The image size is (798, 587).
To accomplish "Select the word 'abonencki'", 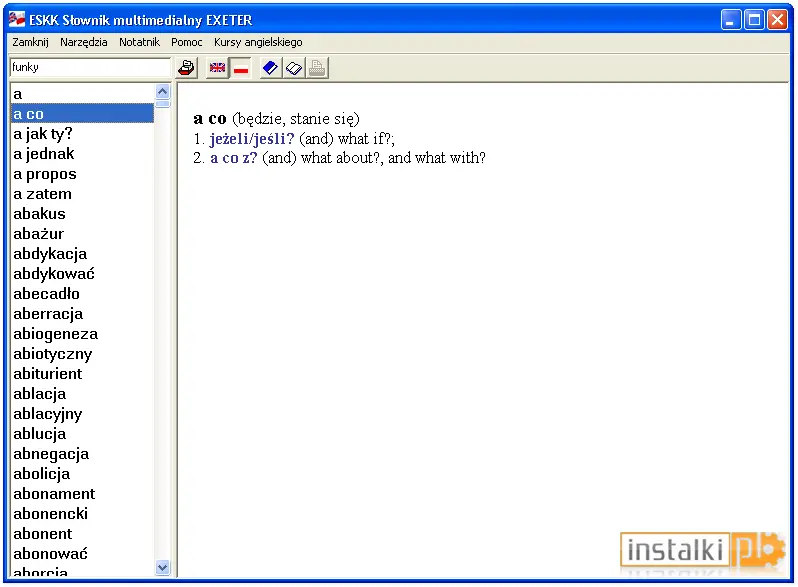I will (82, 514).
